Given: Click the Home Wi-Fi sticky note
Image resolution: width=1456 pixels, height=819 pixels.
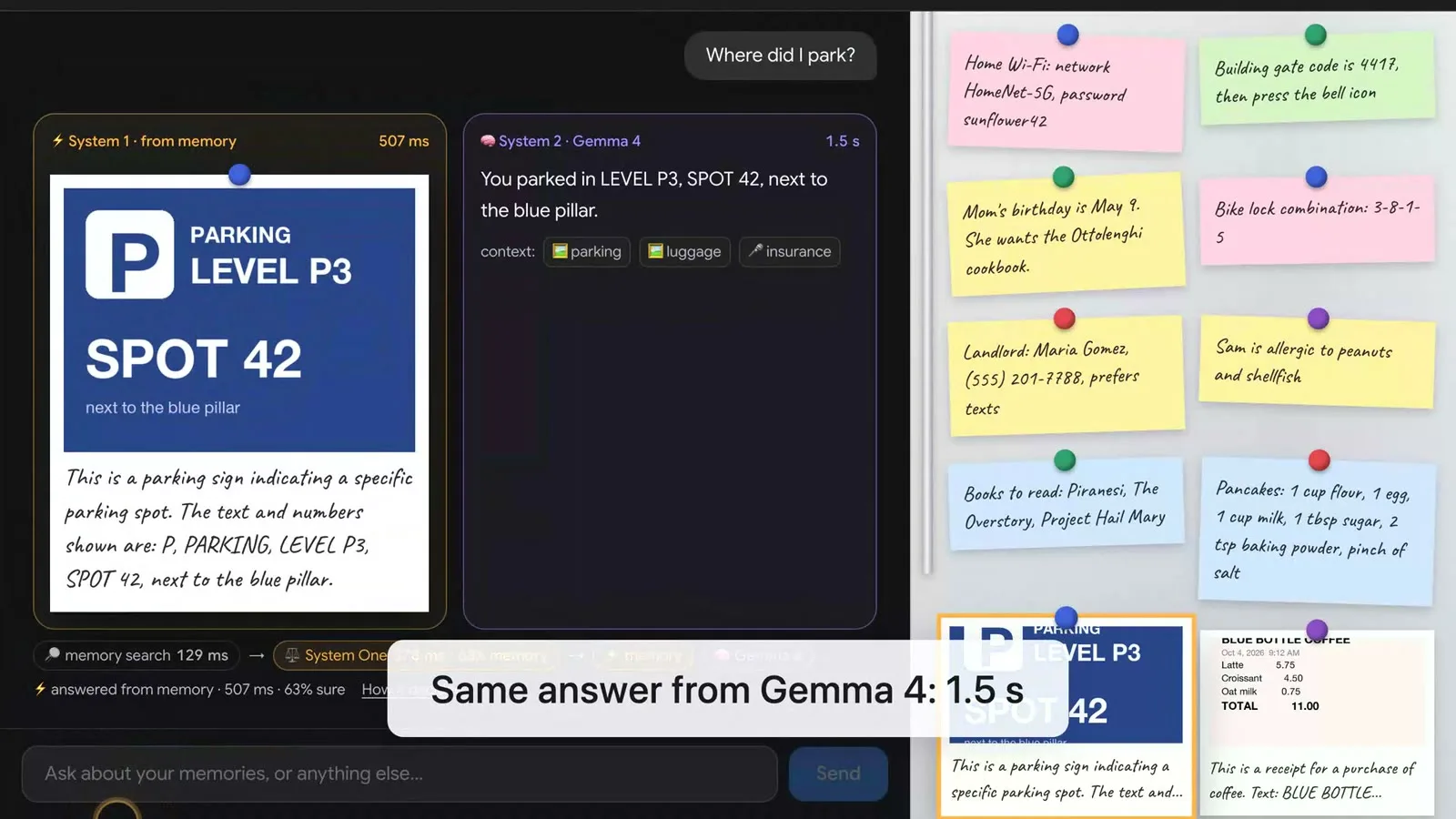Looking at the screenshot, I should pyautogui.click(x=1066, y=93).
